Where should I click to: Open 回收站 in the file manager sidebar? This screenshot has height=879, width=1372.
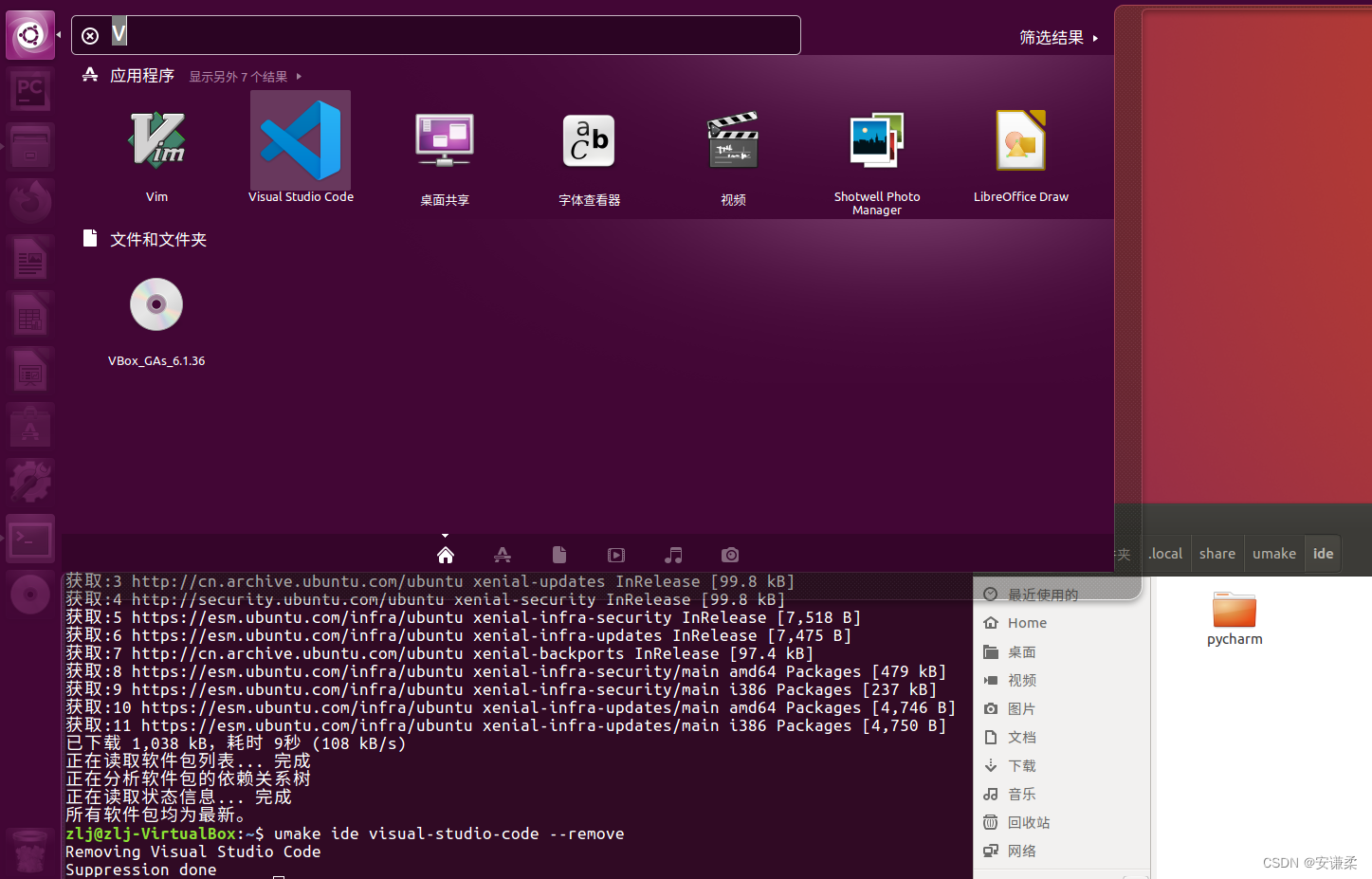[1029, 822]
